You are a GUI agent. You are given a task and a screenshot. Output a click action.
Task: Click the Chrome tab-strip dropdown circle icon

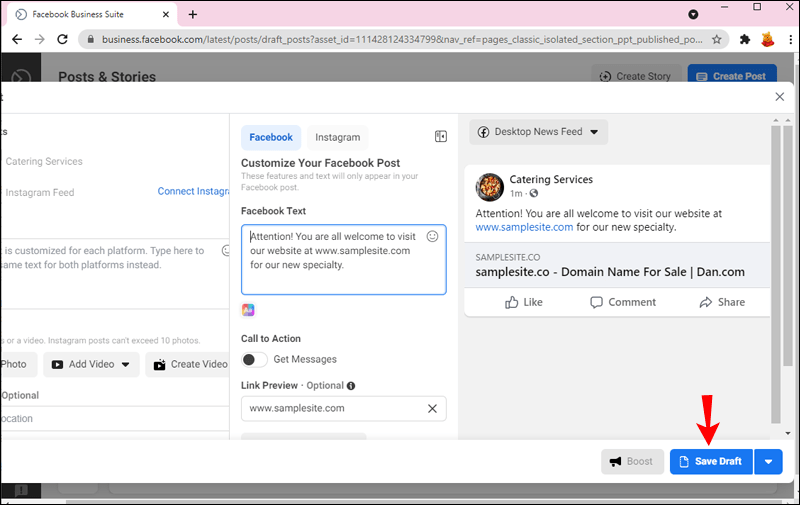693,14
